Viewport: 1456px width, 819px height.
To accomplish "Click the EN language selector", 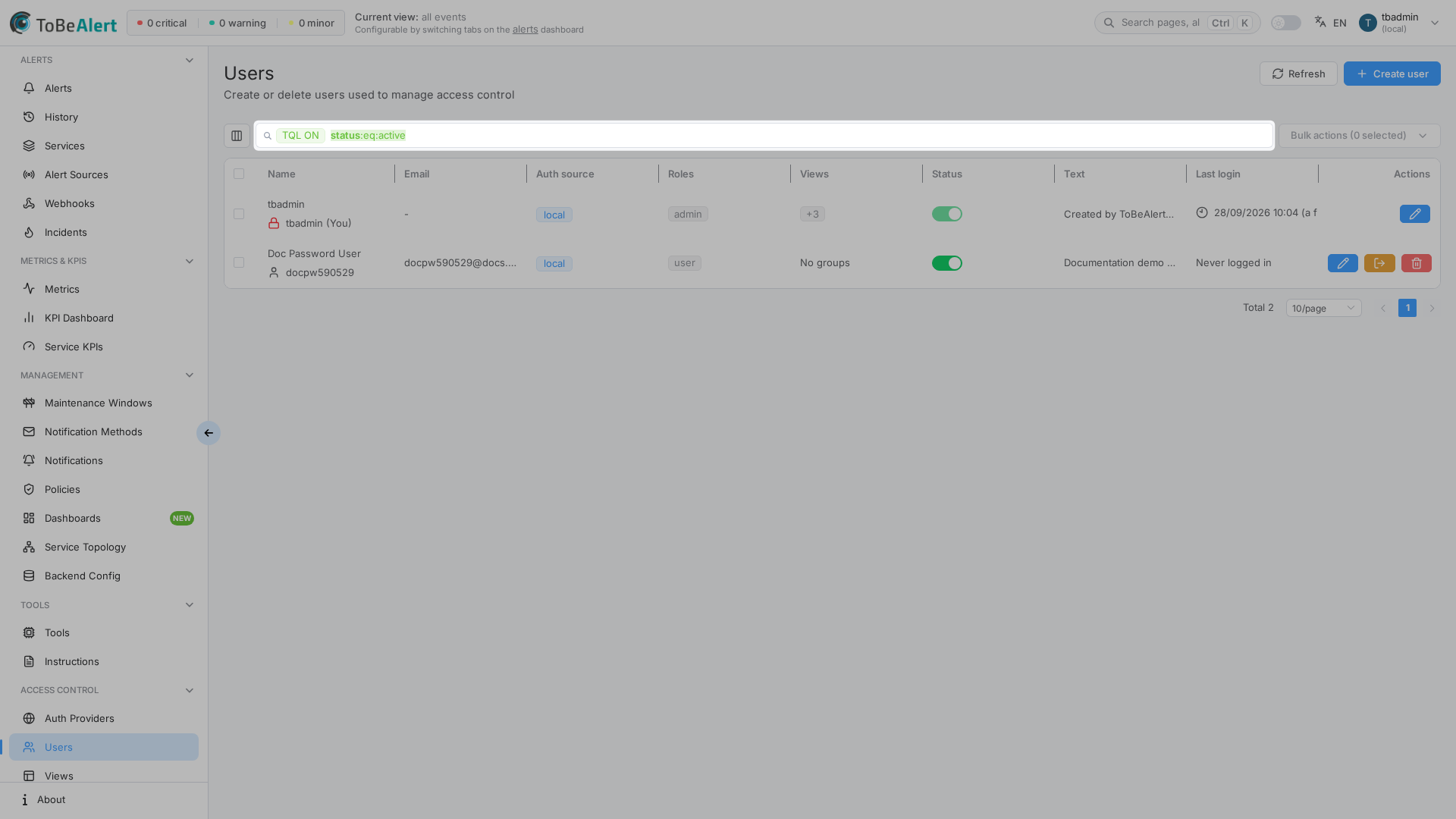I will click(1331, 23).
